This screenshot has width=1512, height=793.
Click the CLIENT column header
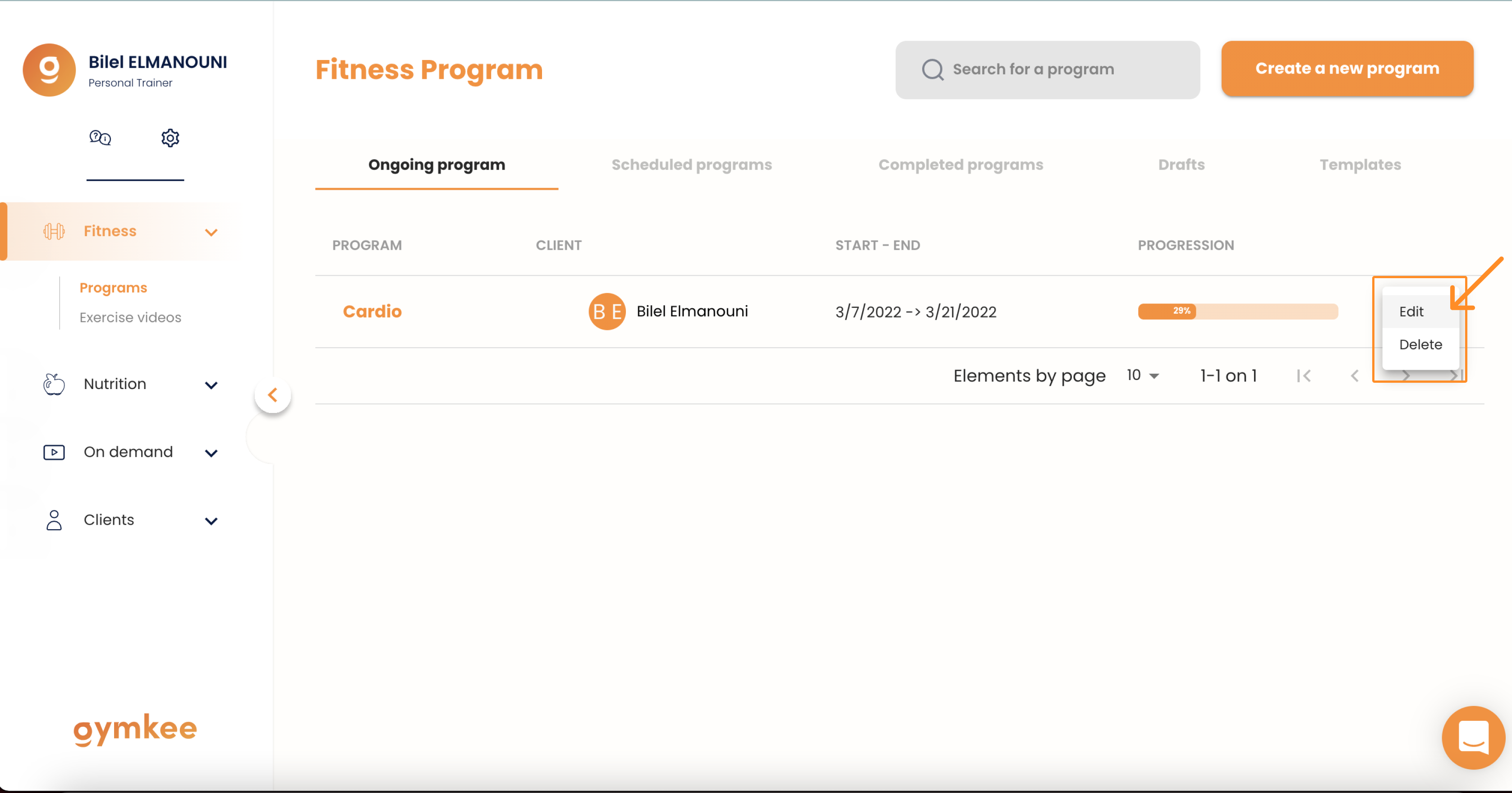click(558, 245)
